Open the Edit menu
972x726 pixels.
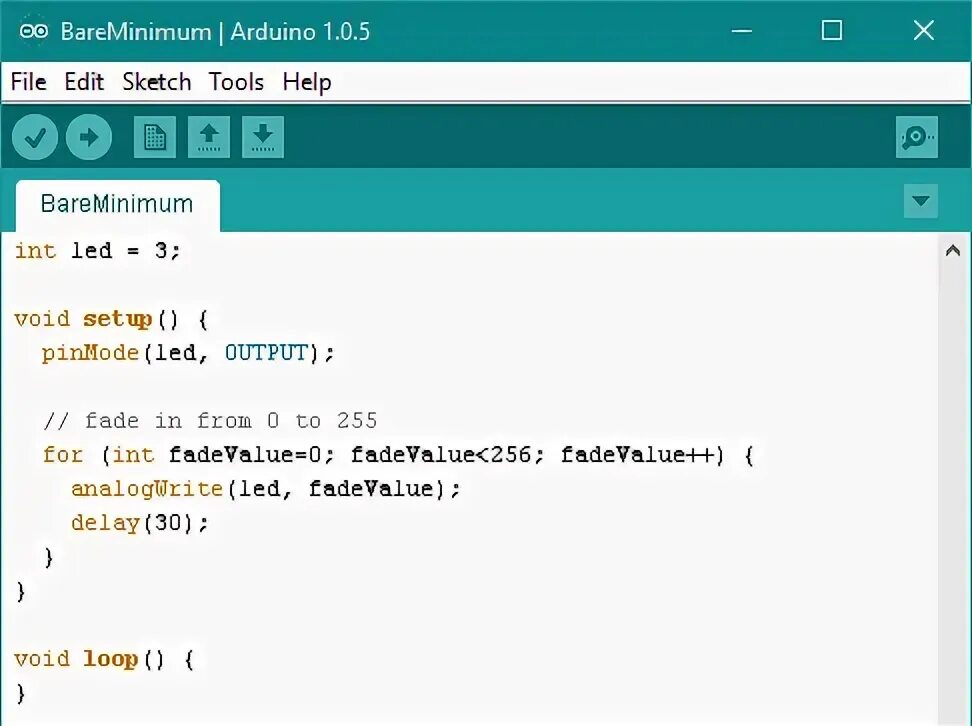[84, 82]
